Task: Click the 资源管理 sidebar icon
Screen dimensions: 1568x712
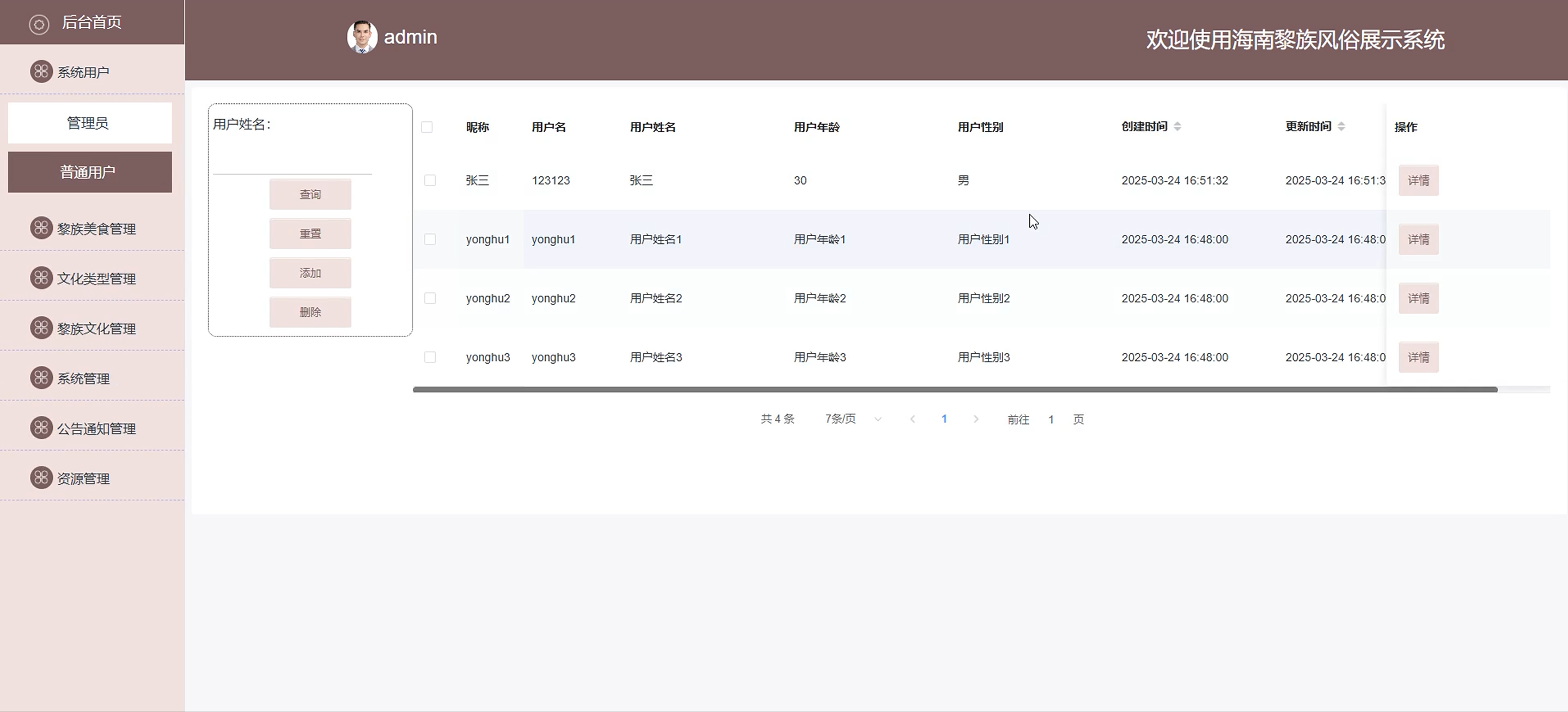Action: [41, 478]
